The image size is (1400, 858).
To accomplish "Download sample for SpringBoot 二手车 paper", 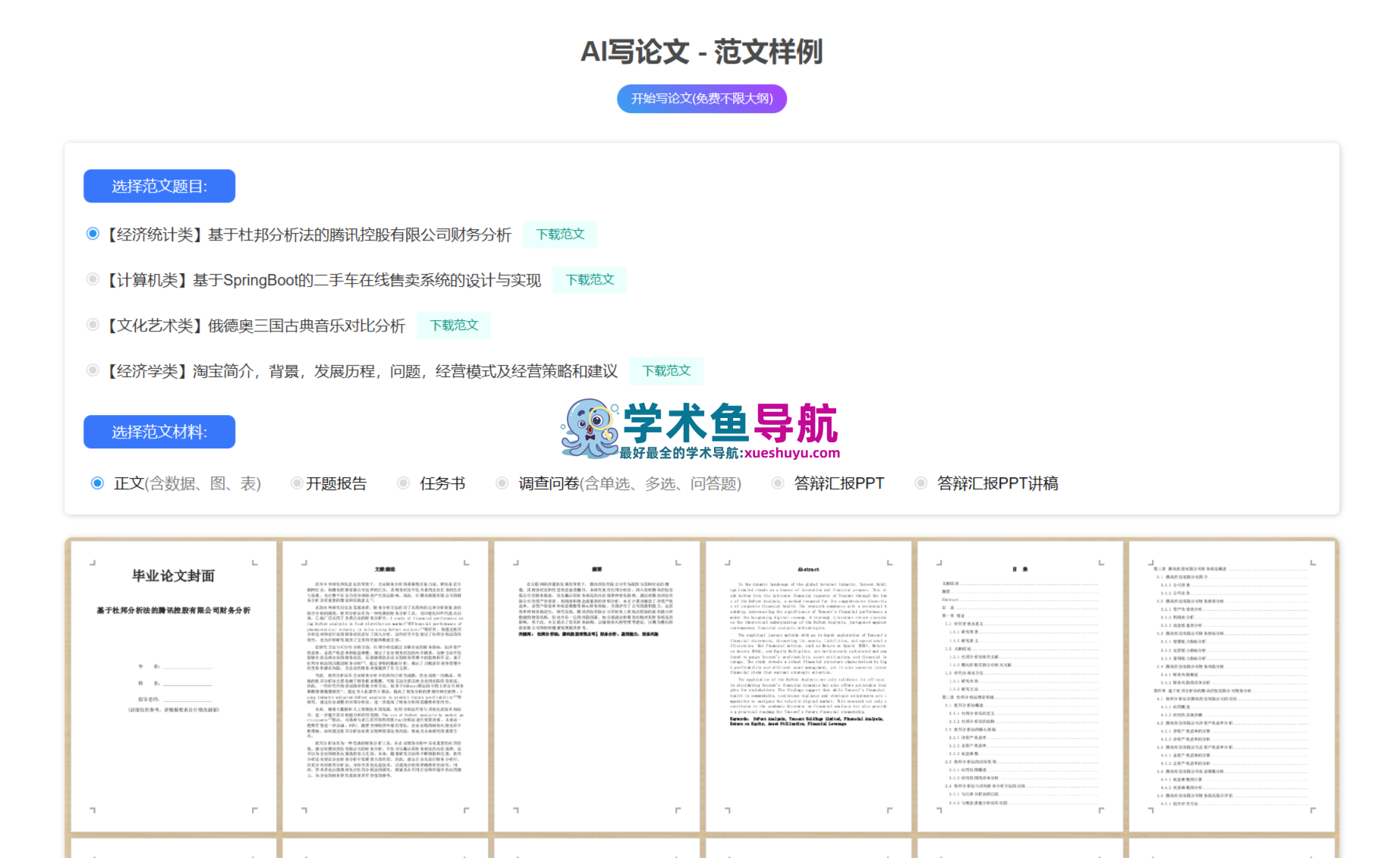I will pyautogui.click(x=590, y=280).
